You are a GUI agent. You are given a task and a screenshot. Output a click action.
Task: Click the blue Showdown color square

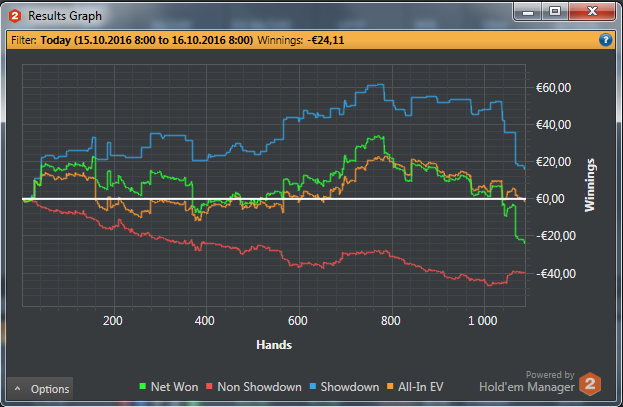(313, 386)
